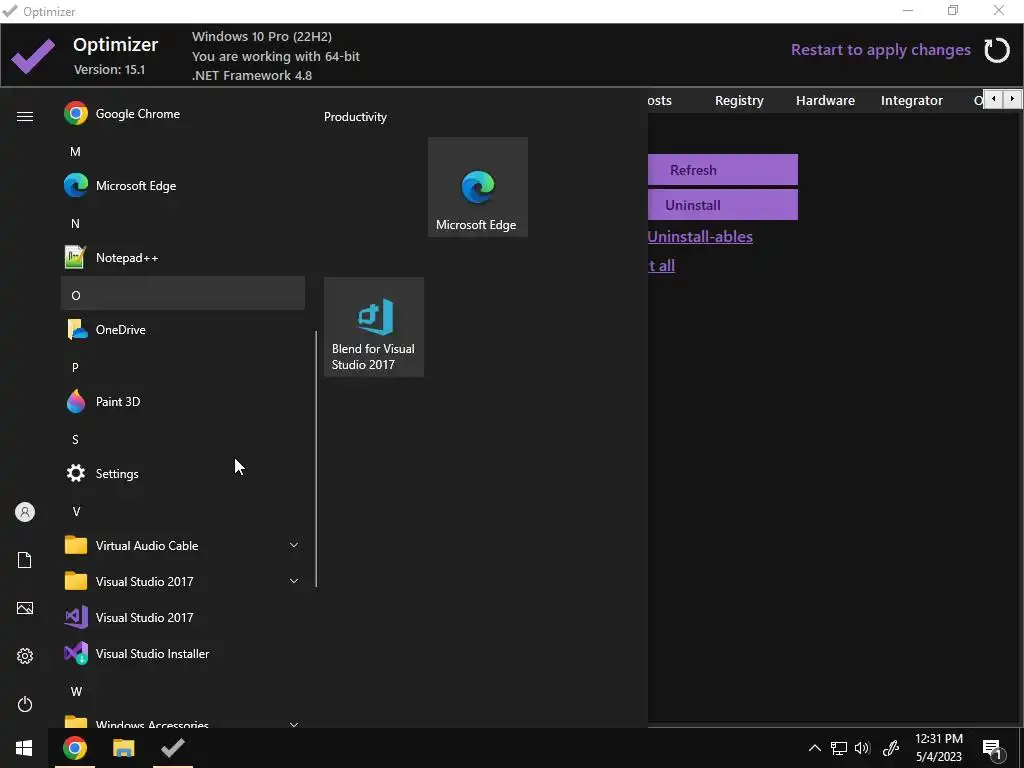
Task: Switch to the Hardware tab
Action: pyautogui.click(x=825, y=101)
